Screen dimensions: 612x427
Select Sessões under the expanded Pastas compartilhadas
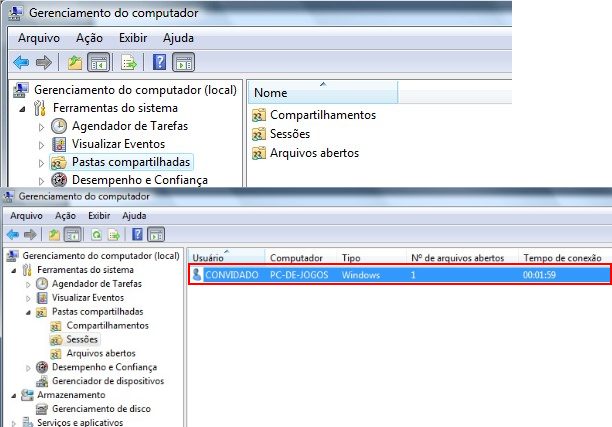coord(83,339)
